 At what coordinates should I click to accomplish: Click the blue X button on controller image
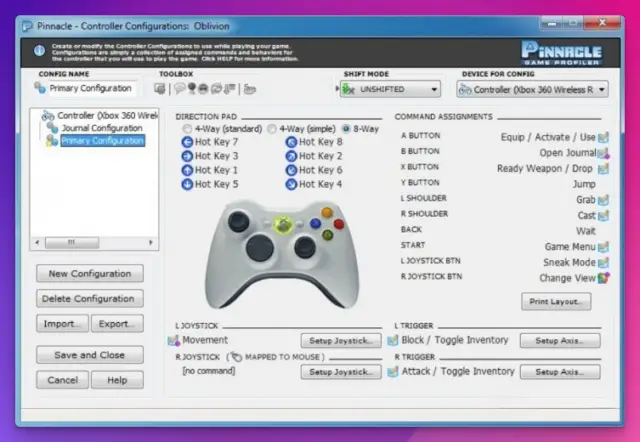[x=315, y=223]
